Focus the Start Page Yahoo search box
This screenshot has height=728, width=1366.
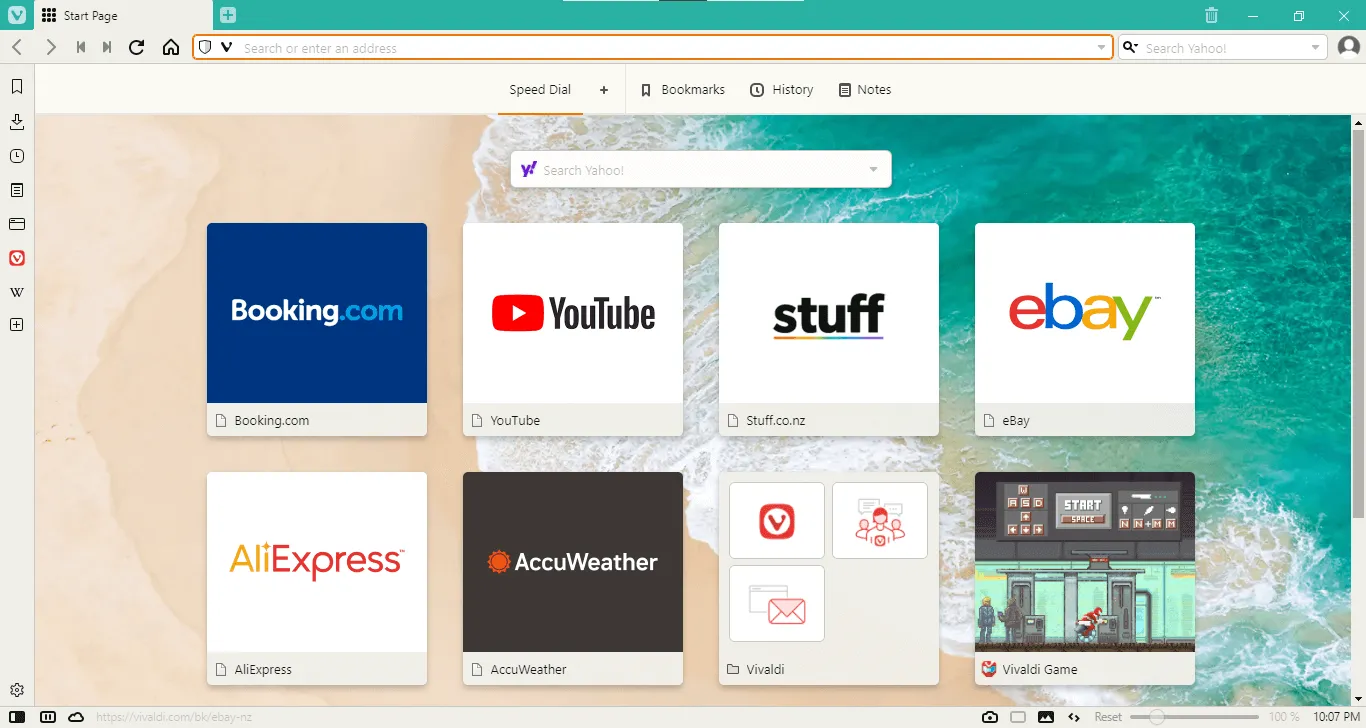(700, 170)
